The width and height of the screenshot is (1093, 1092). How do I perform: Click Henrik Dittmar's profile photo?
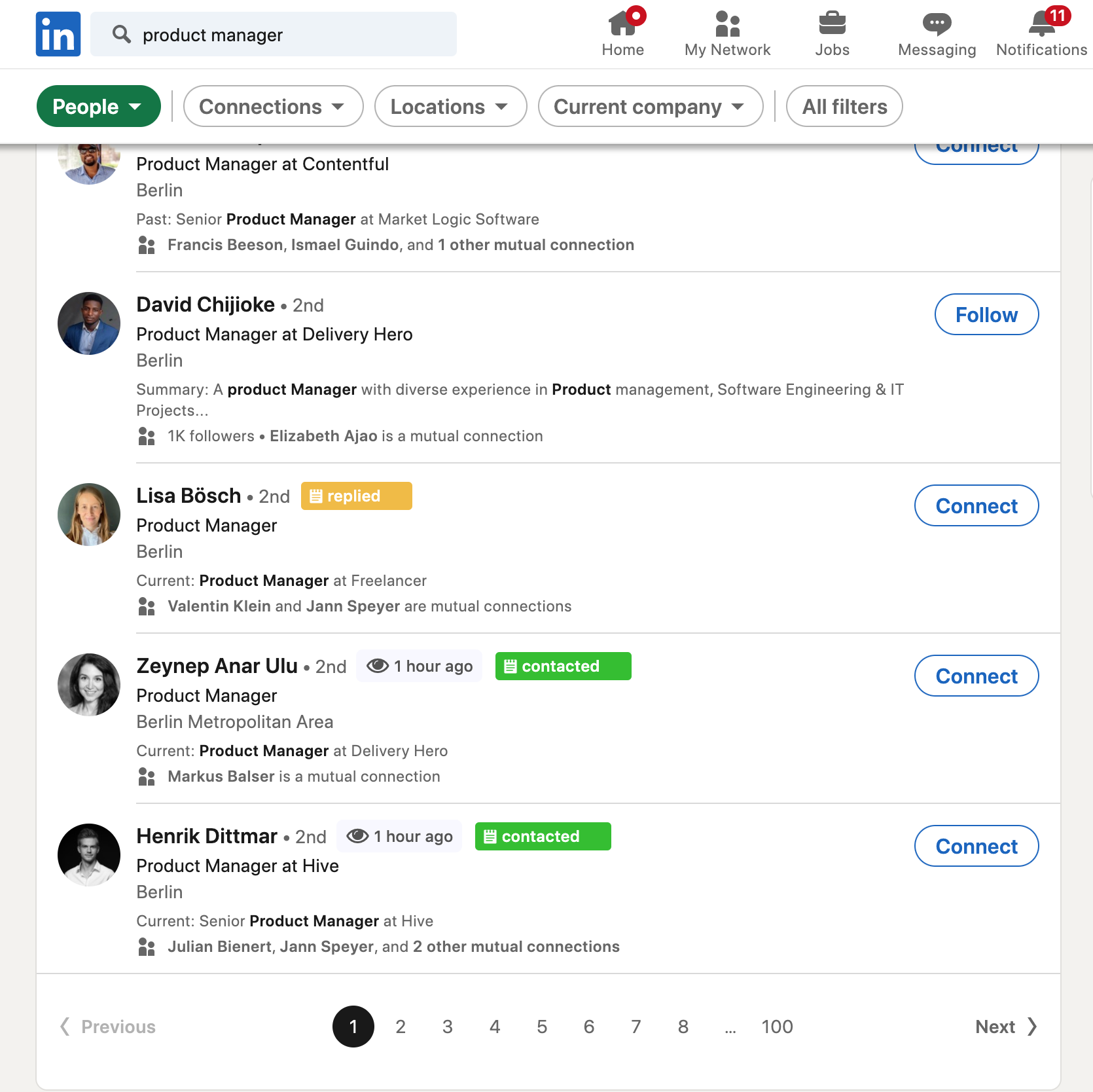89,855
